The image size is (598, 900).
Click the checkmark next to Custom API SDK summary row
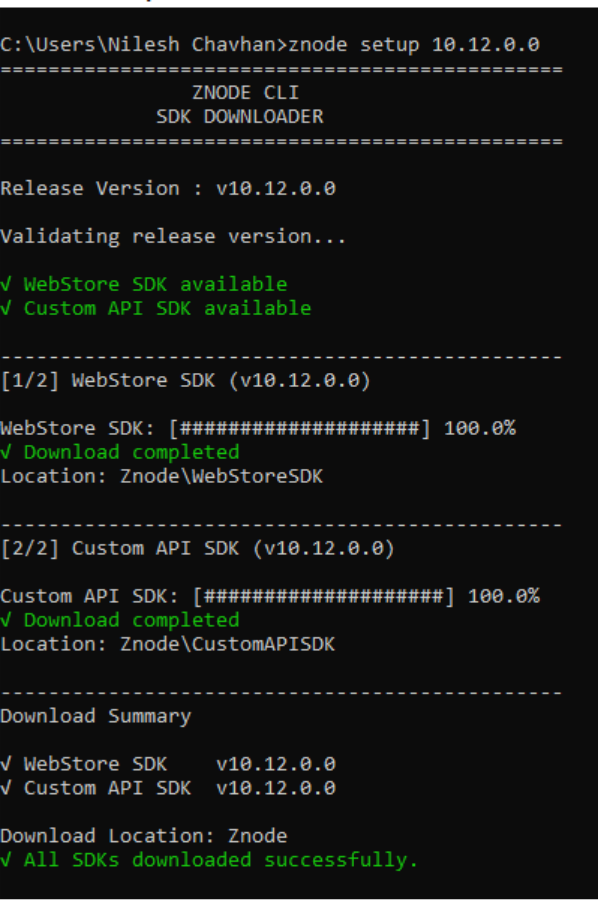pos(6,789)
